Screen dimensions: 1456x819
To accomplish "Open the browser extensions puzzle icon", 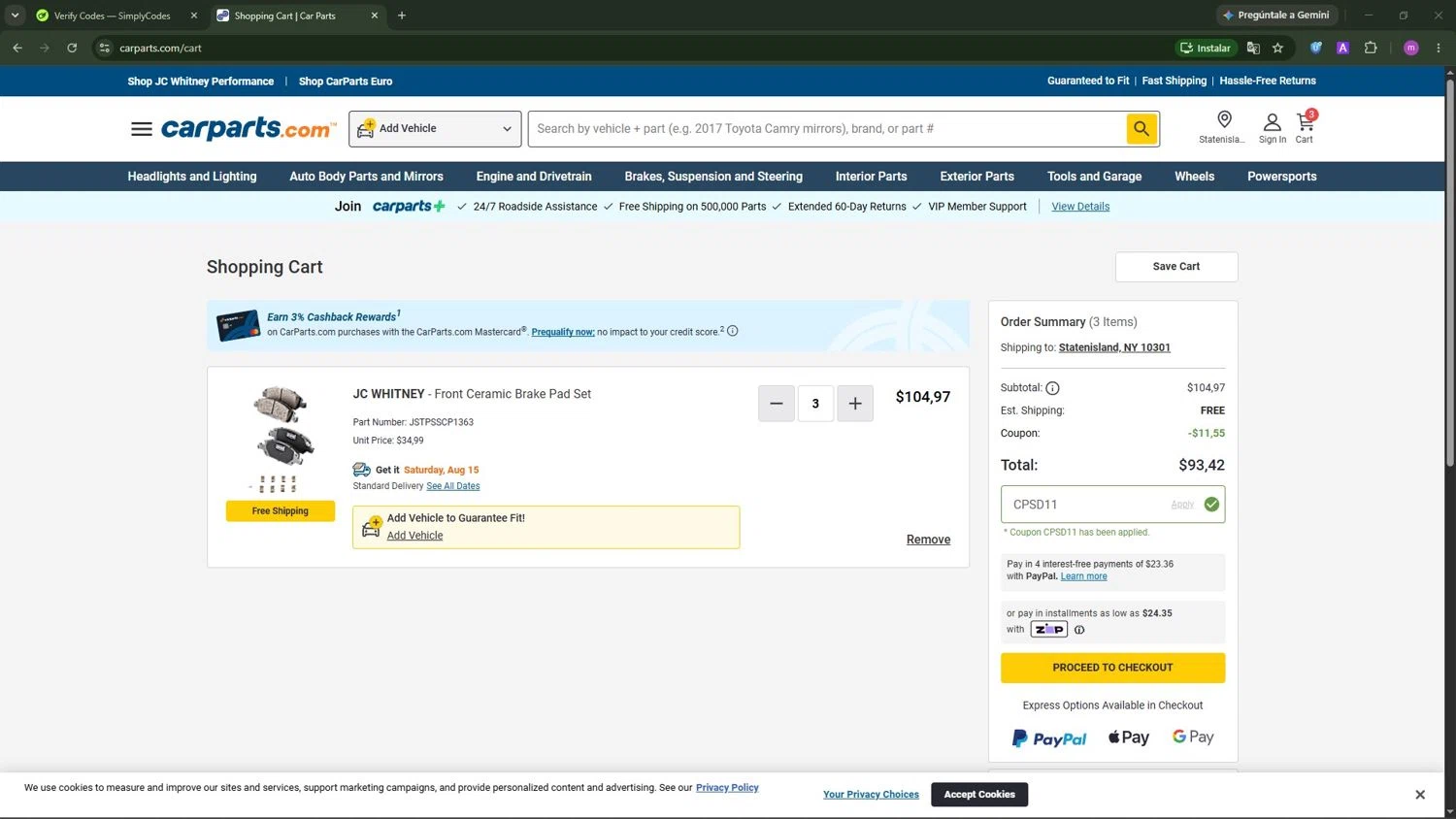I will (x=1371, y=48).
